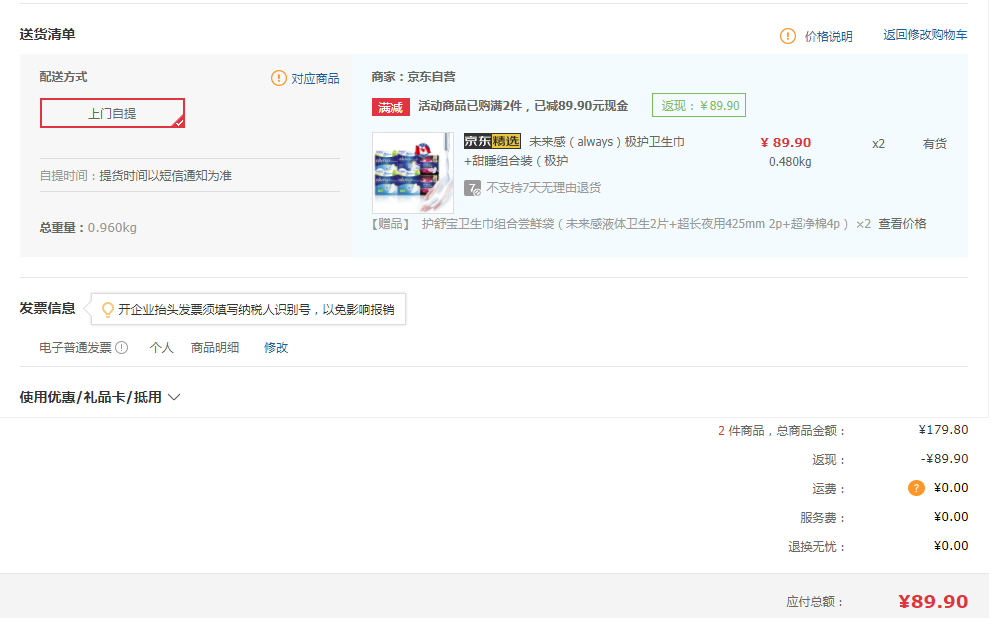The image size is (992, 618).
Task: Open the sanitary pad product thumbnail
Action: point(412,172)
